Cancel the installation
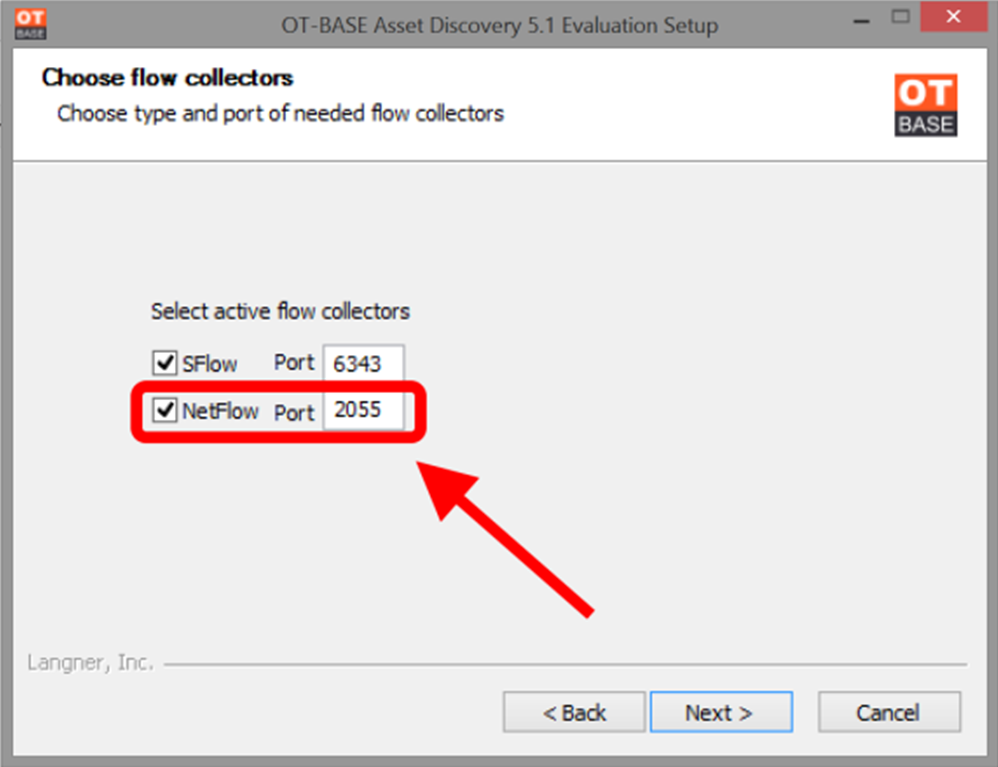Viewport: 998px width, 767px height. tap(889, 712)
